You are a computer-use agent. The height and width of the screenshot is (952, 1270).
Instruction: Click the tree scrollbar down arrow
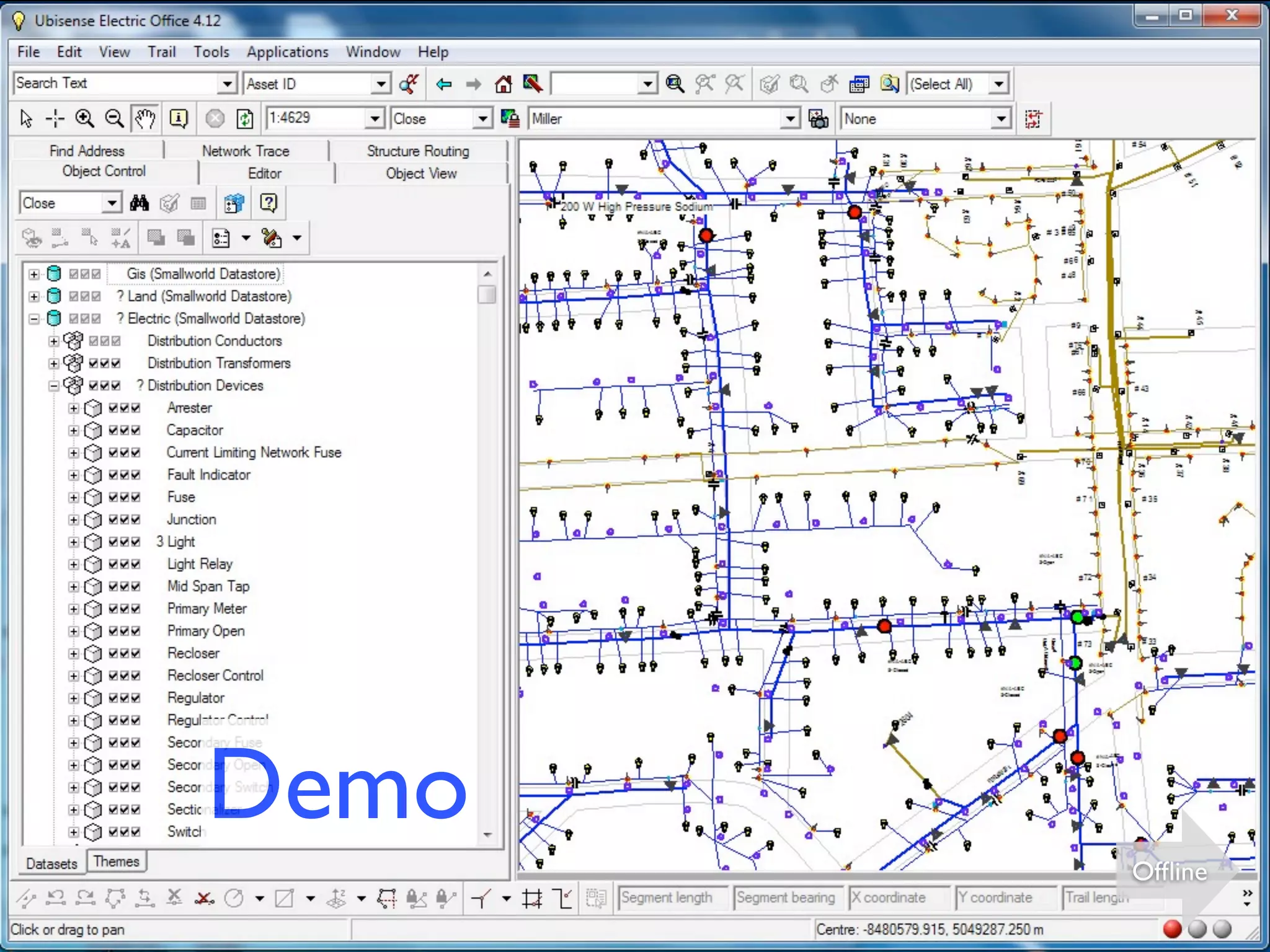[487, 834]
